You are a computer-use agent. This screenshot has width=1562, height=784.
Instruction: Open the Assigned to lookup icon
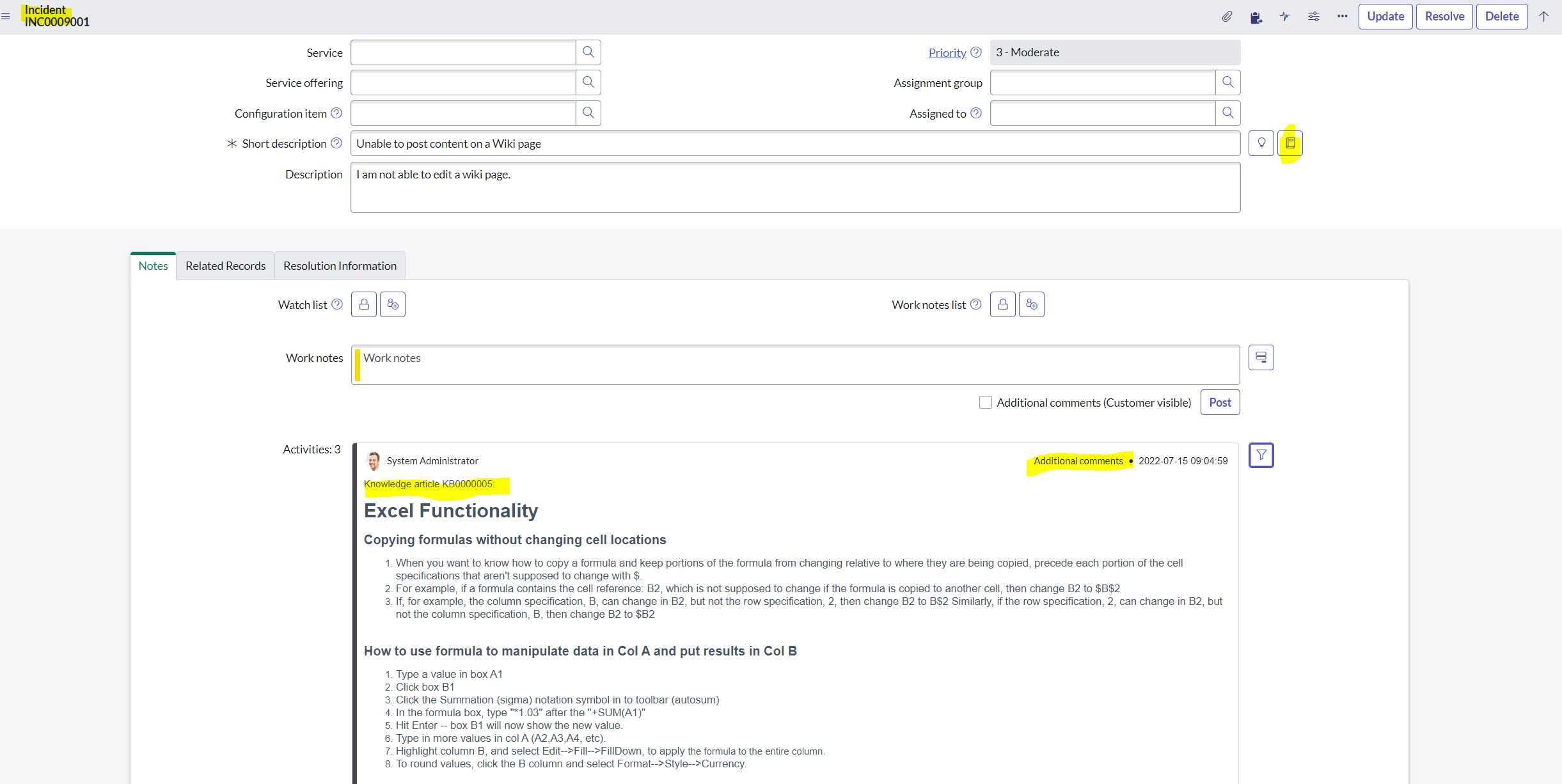click(1228, 113)
